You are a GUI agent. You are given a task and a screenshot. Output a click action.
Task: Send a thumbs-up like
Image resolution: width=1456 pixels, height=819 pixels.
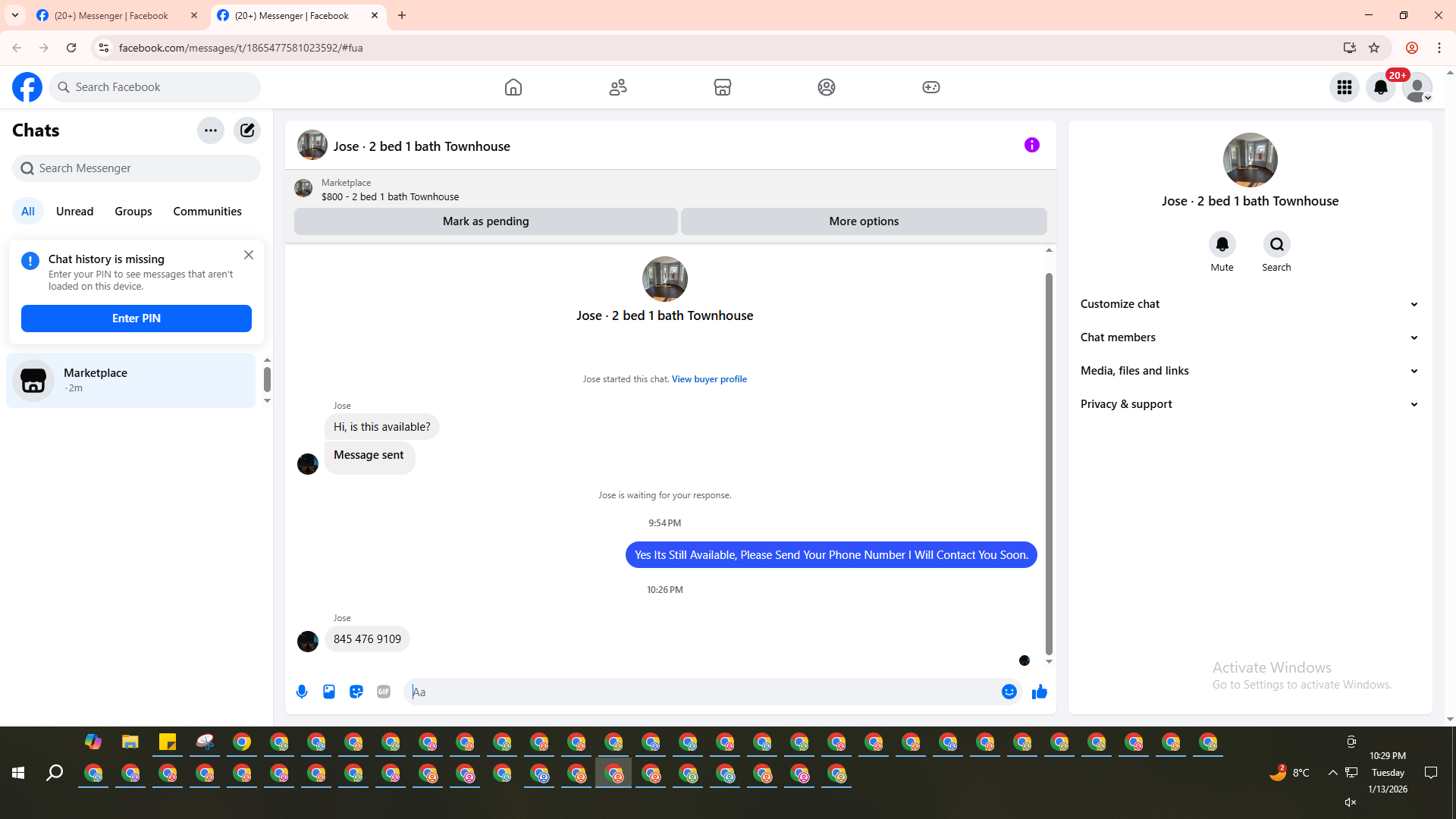1040,692
